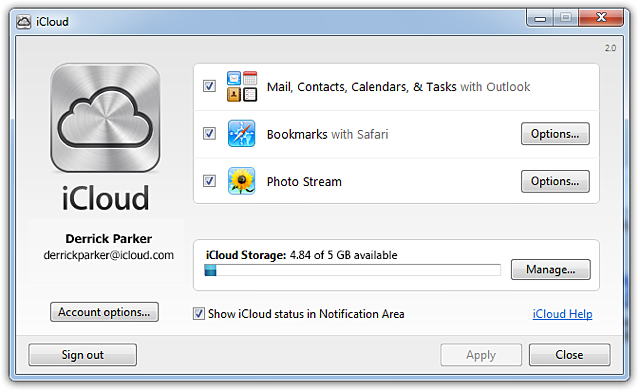The height and width of the screenshot is (392, 640).
Task: Click the Close button at bottom
Action: 569,355
